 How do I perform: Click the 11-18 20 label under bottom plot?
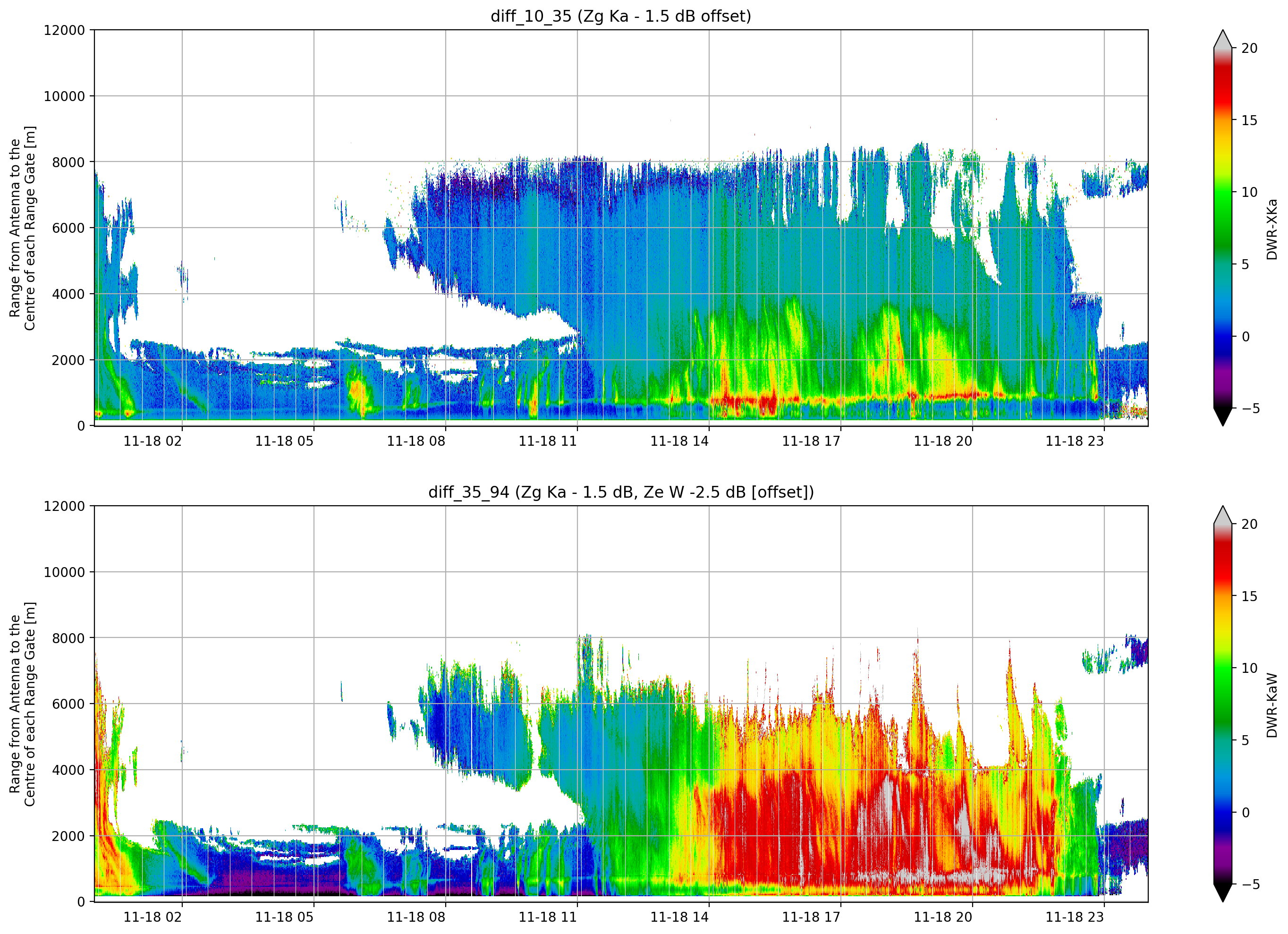pyautogui.click(x=943, y=917)
